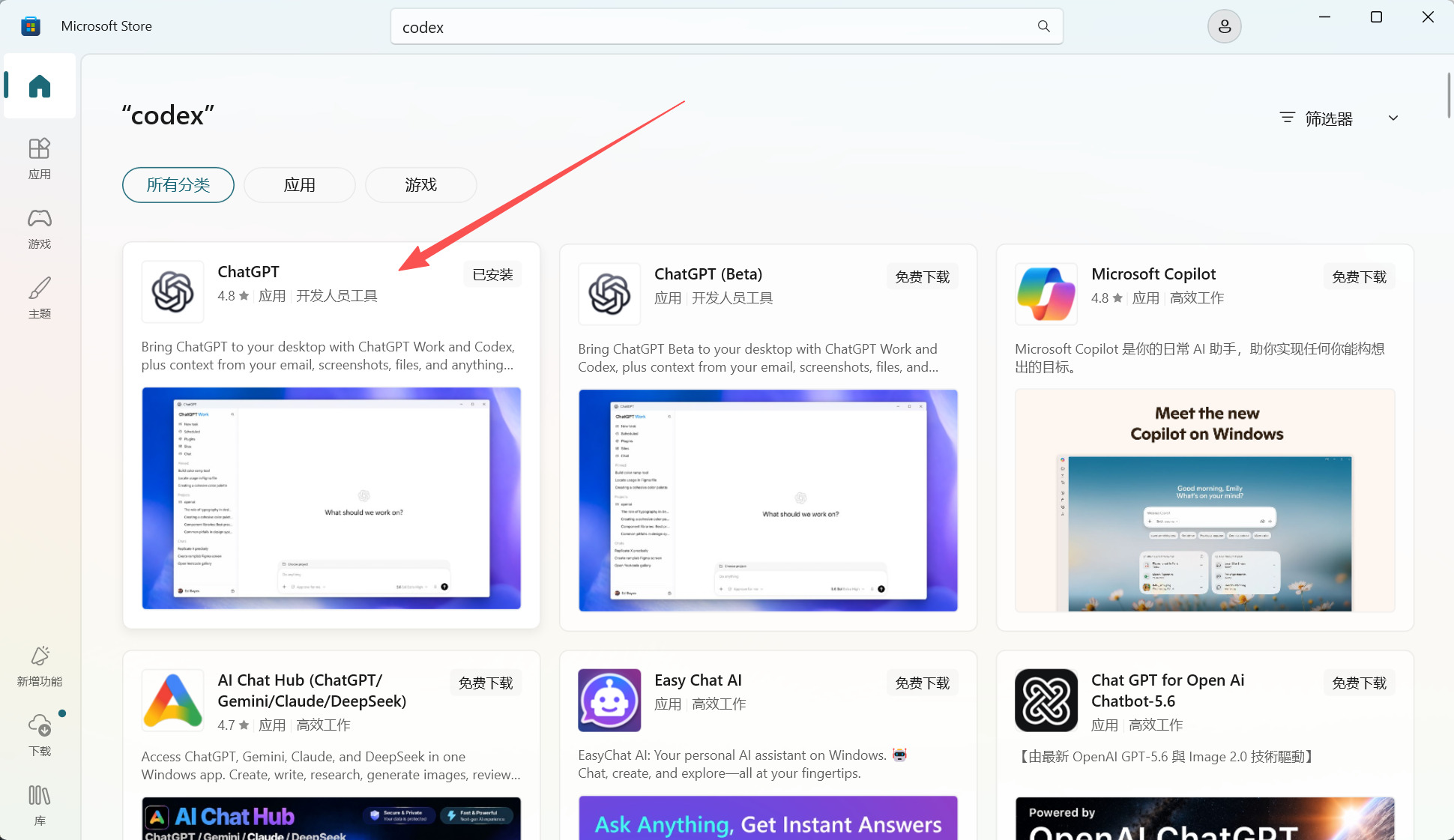The image size is (1454, 840).
Task: Click the Chat GPT for Open Ai Chatbot-5.6 title
Action: click(1168, 691)
